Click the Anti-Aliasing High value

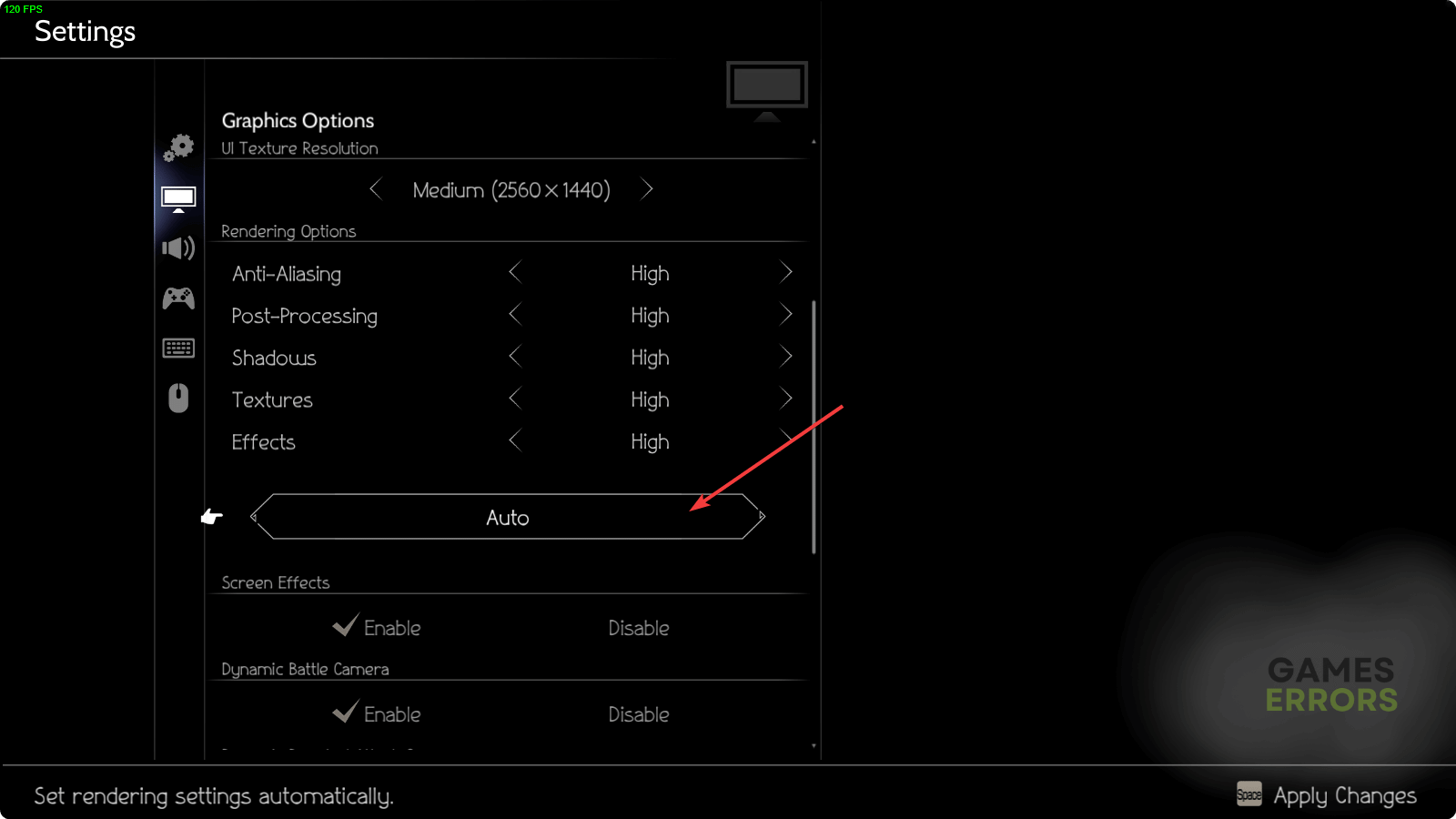tap(650, 274)
